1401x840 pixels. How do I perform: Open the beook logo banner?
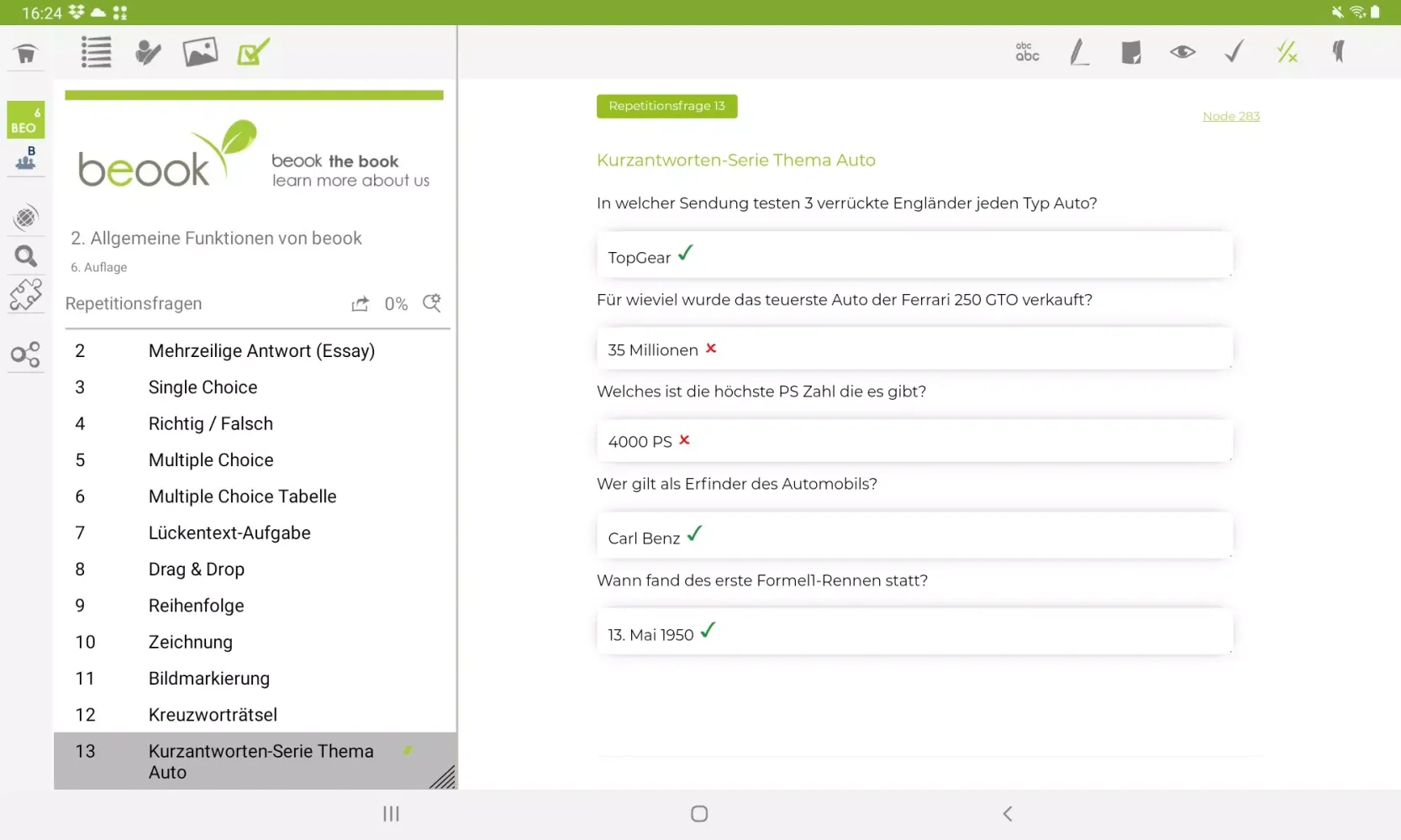click(x=254, y=155)
